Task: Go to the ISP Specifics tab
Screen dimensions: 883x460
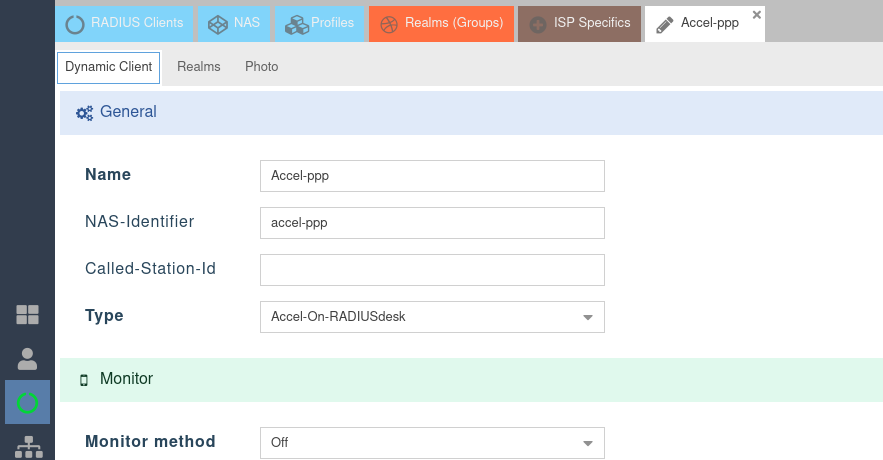Action: (579, 23)
